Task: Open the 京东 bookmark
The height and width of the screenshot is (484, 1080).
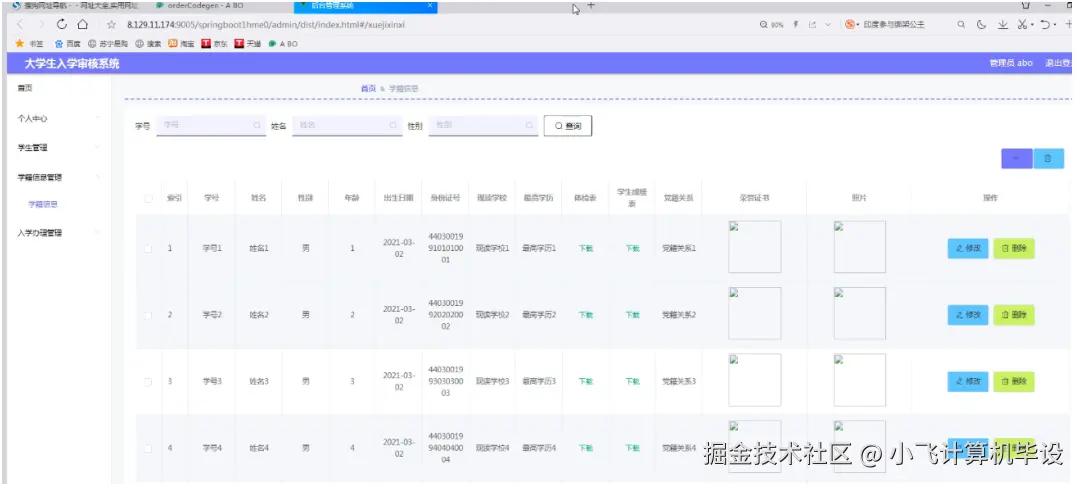Action: click(215, 43)
